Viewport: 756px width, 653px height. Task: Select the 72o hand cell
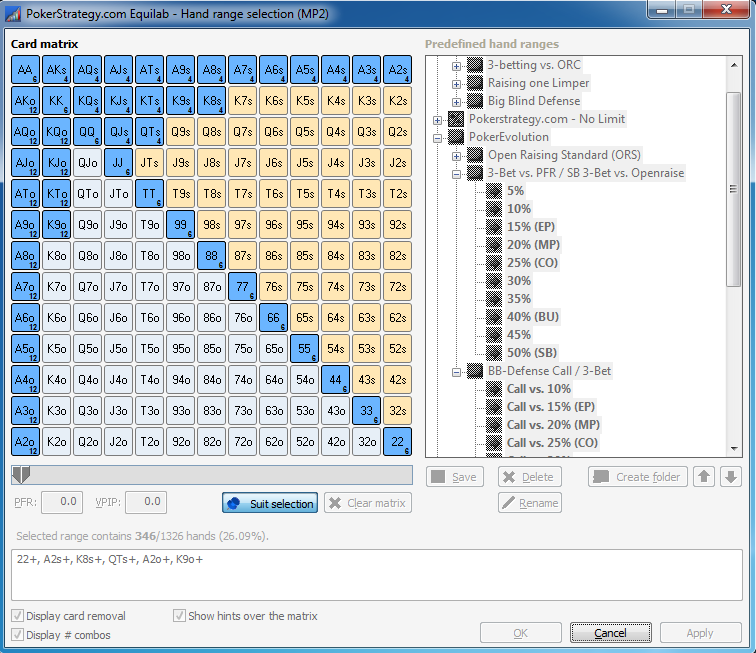[x=243, y=441]
